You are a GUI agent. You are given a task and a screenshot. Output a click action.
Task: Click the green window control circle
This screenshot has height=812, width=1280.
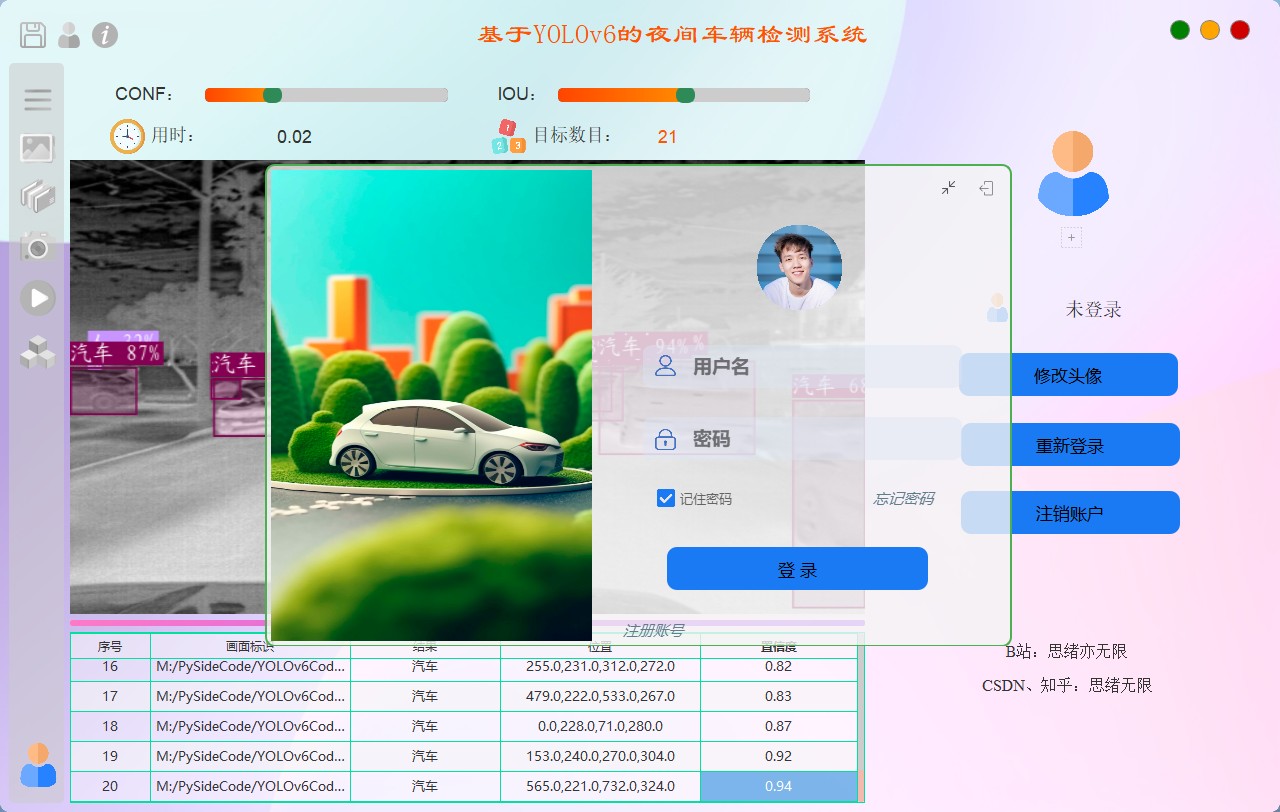tap(1180, 30)
